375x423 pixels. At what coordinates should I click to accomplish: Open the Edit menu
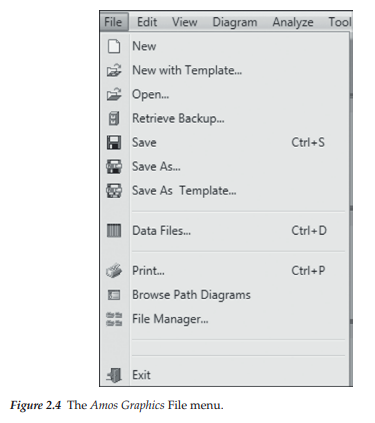pos(147,22)
